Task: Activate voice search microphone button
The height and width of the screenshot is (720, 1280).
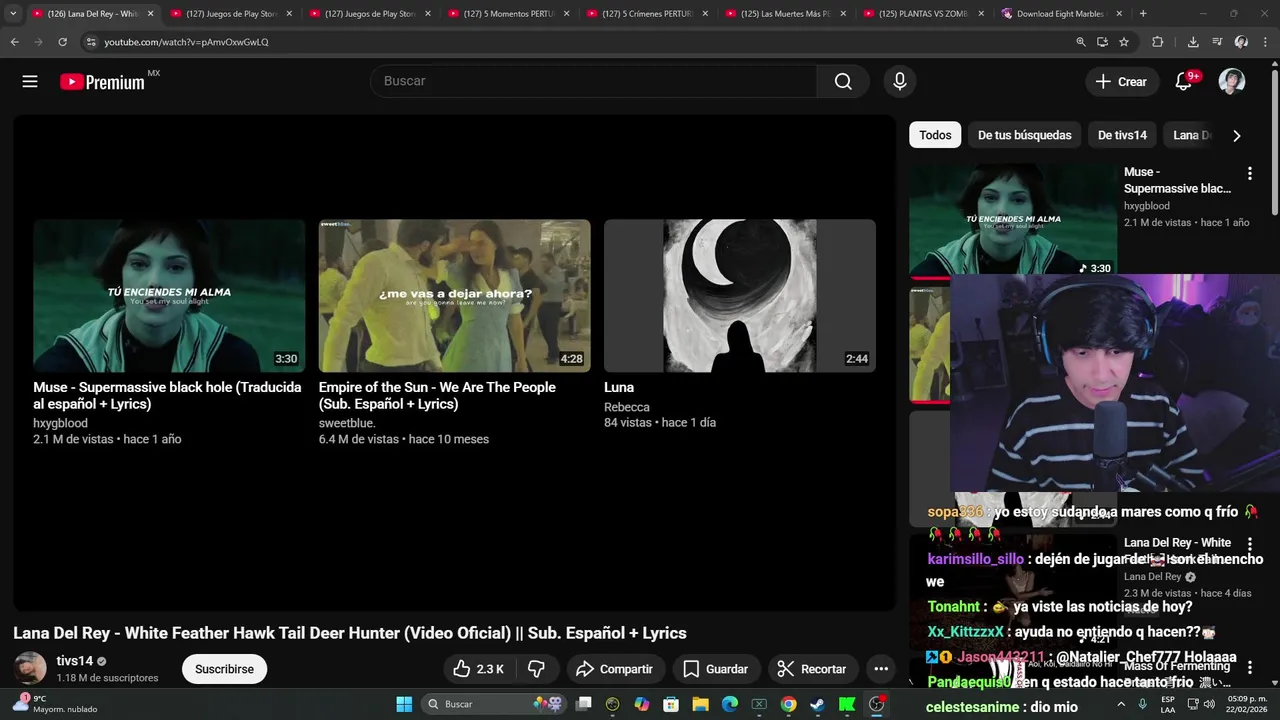Action: (x=900, y=81)
